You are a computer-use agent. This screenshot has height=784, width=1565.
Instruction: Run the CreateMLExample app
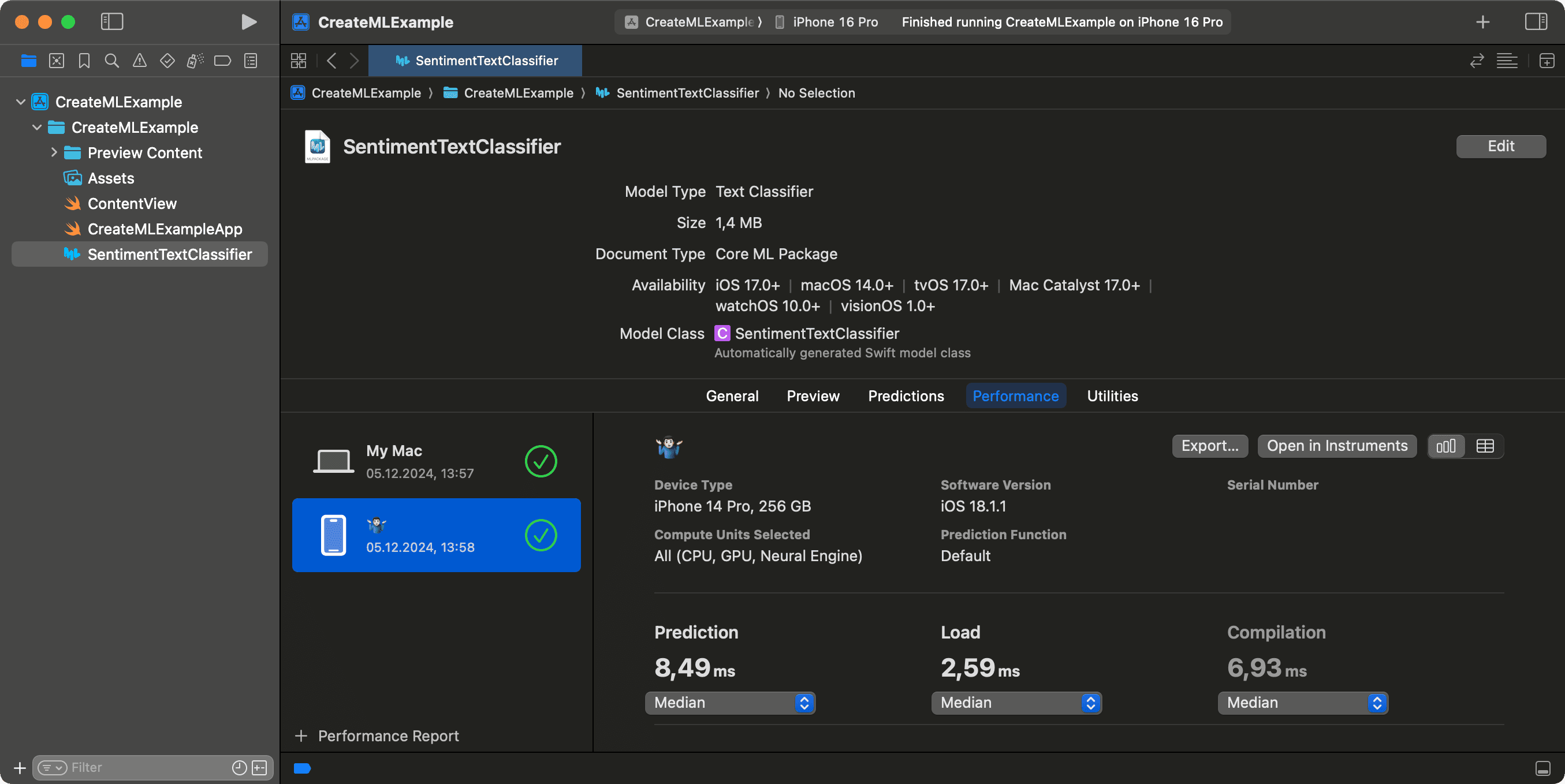pos(248,22)
